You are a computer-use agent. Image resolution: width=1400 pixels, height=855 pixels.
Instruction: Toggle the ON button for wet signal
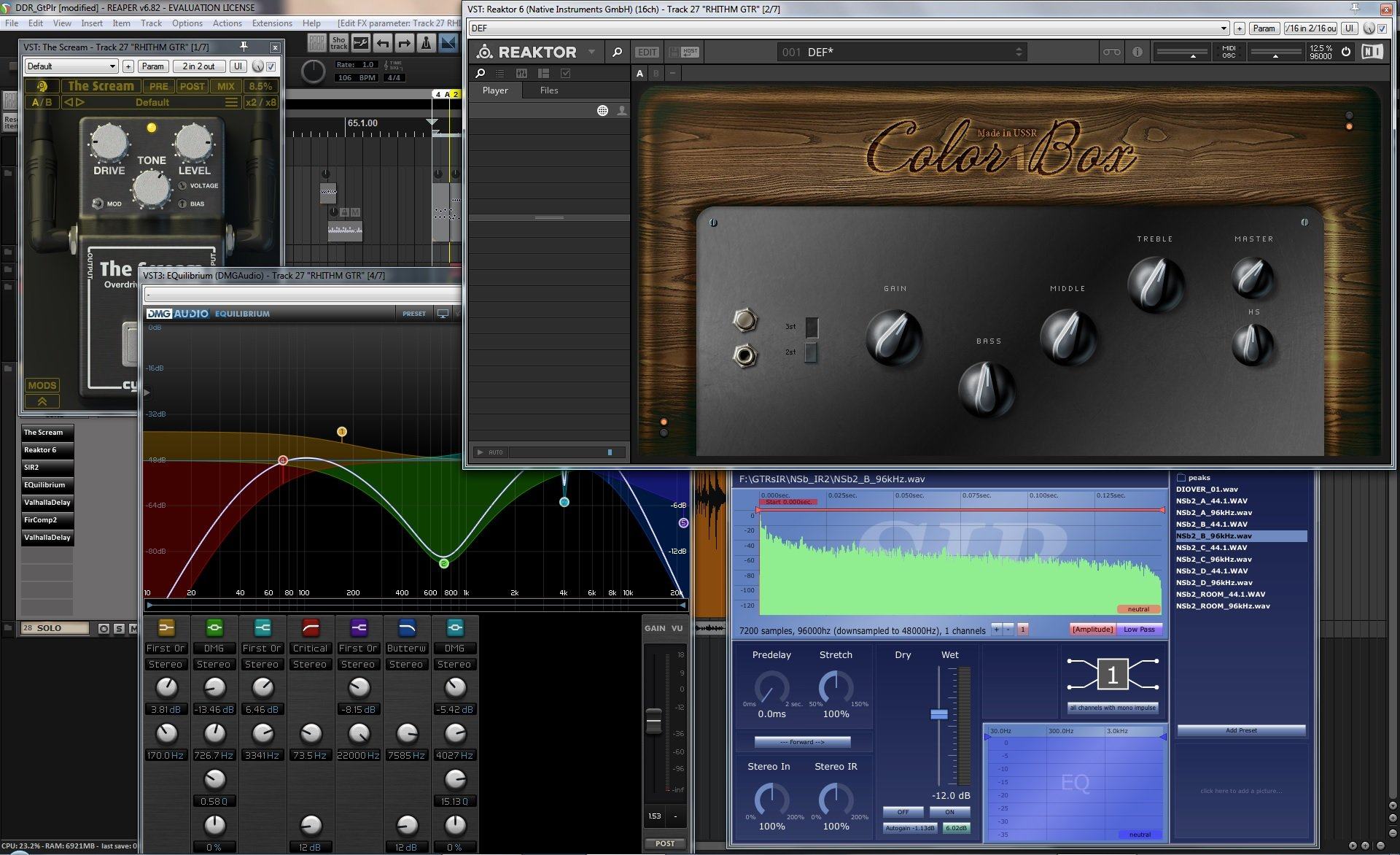949,812
